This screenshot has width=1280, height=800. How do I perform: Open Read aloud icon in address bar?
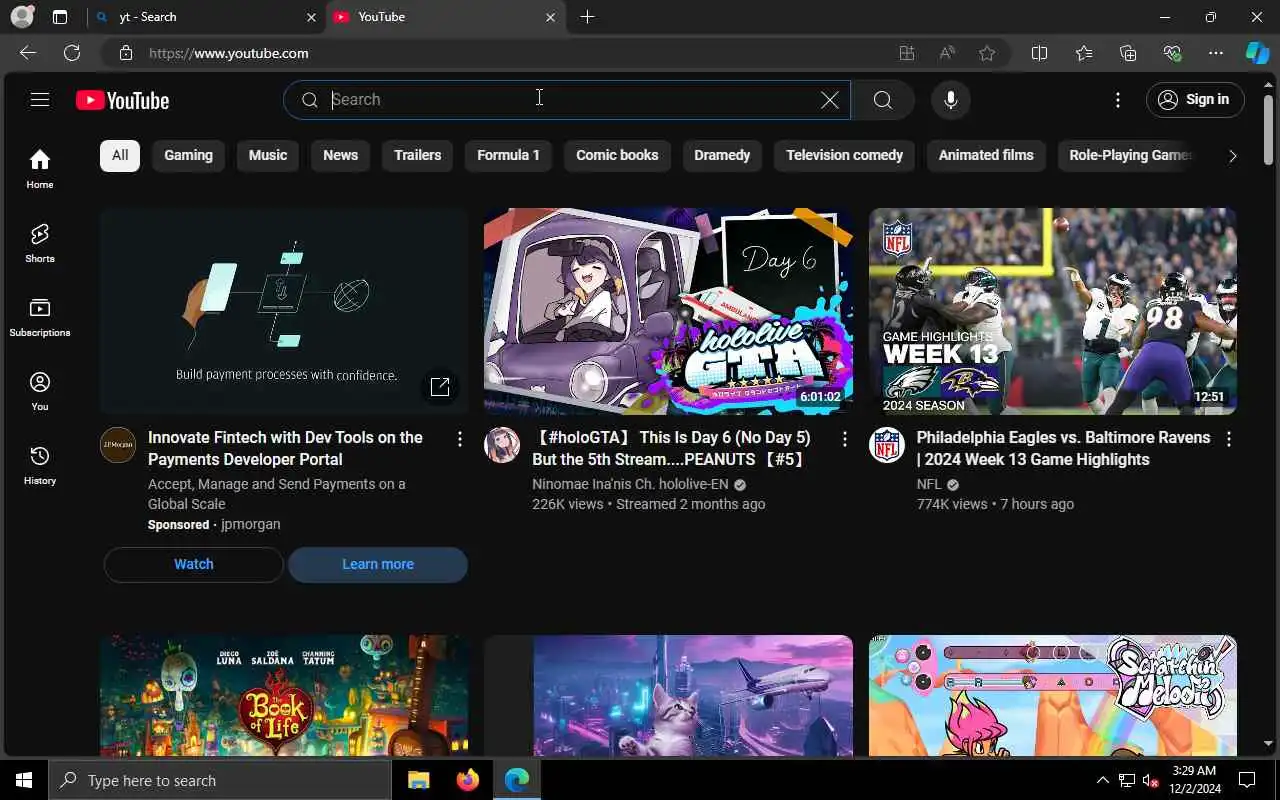click(947, 53)
